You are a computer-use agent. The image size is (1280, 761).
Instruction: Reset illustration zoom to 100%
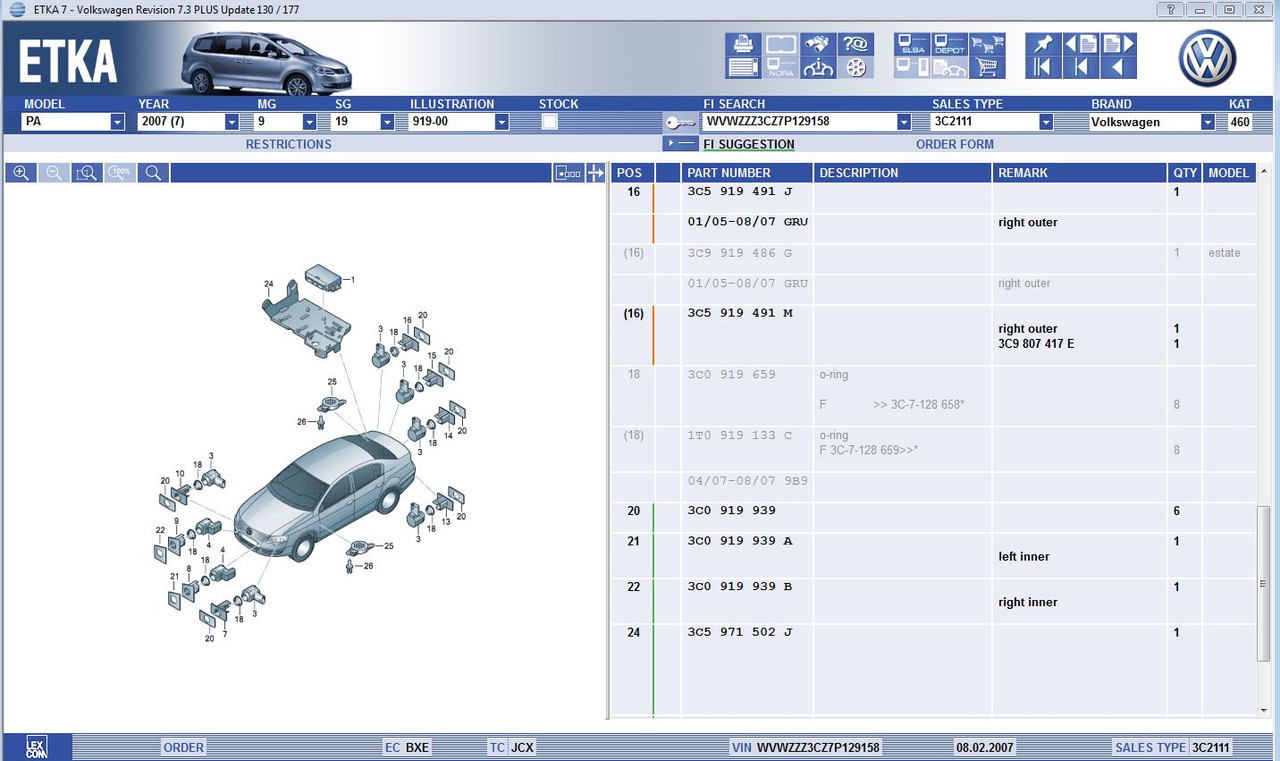(x=120, y=173)
